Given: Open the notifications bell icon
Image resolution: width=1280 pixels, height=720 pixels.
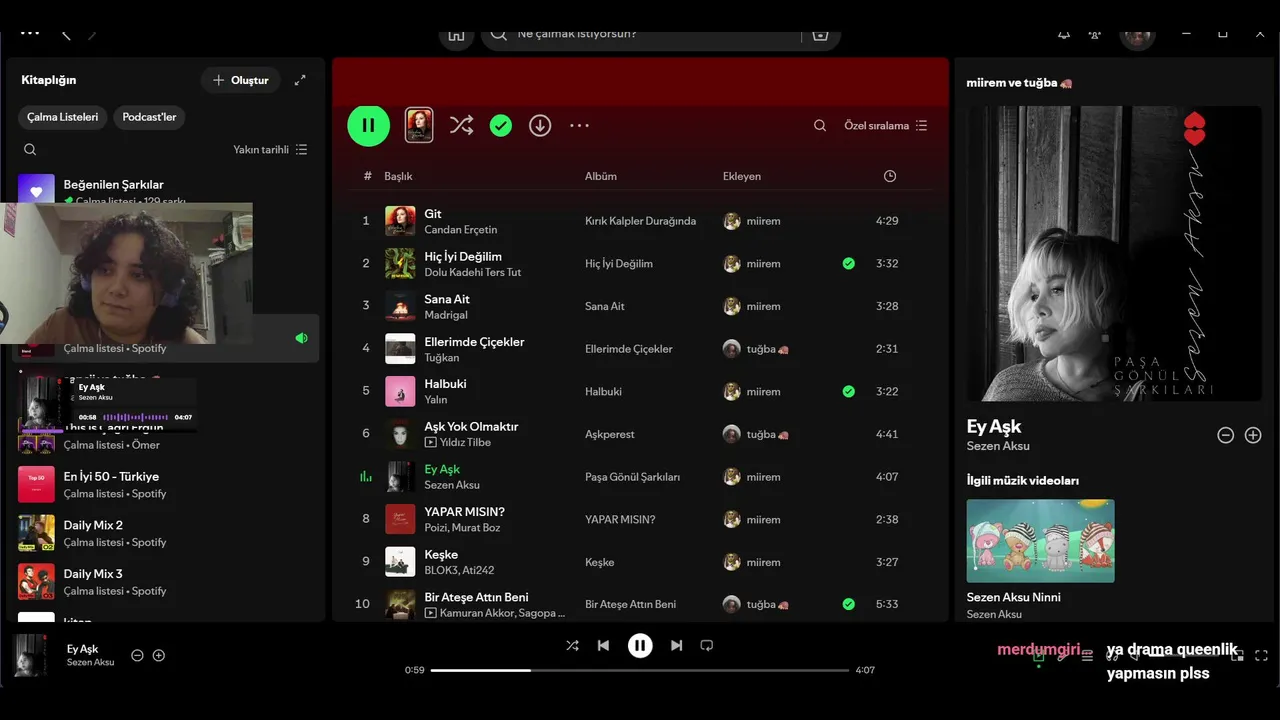Looking at the screenshot, I should tap(1064, 34).
